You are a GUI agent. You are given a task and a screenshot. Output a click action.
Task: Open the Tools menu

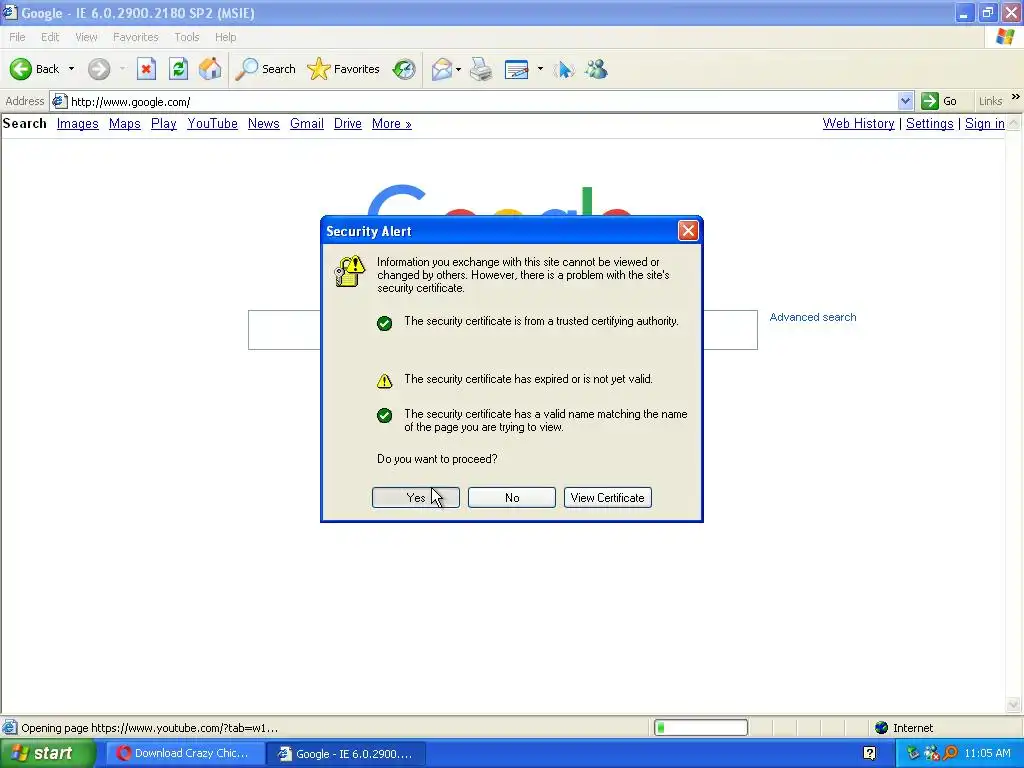point(186,37)
